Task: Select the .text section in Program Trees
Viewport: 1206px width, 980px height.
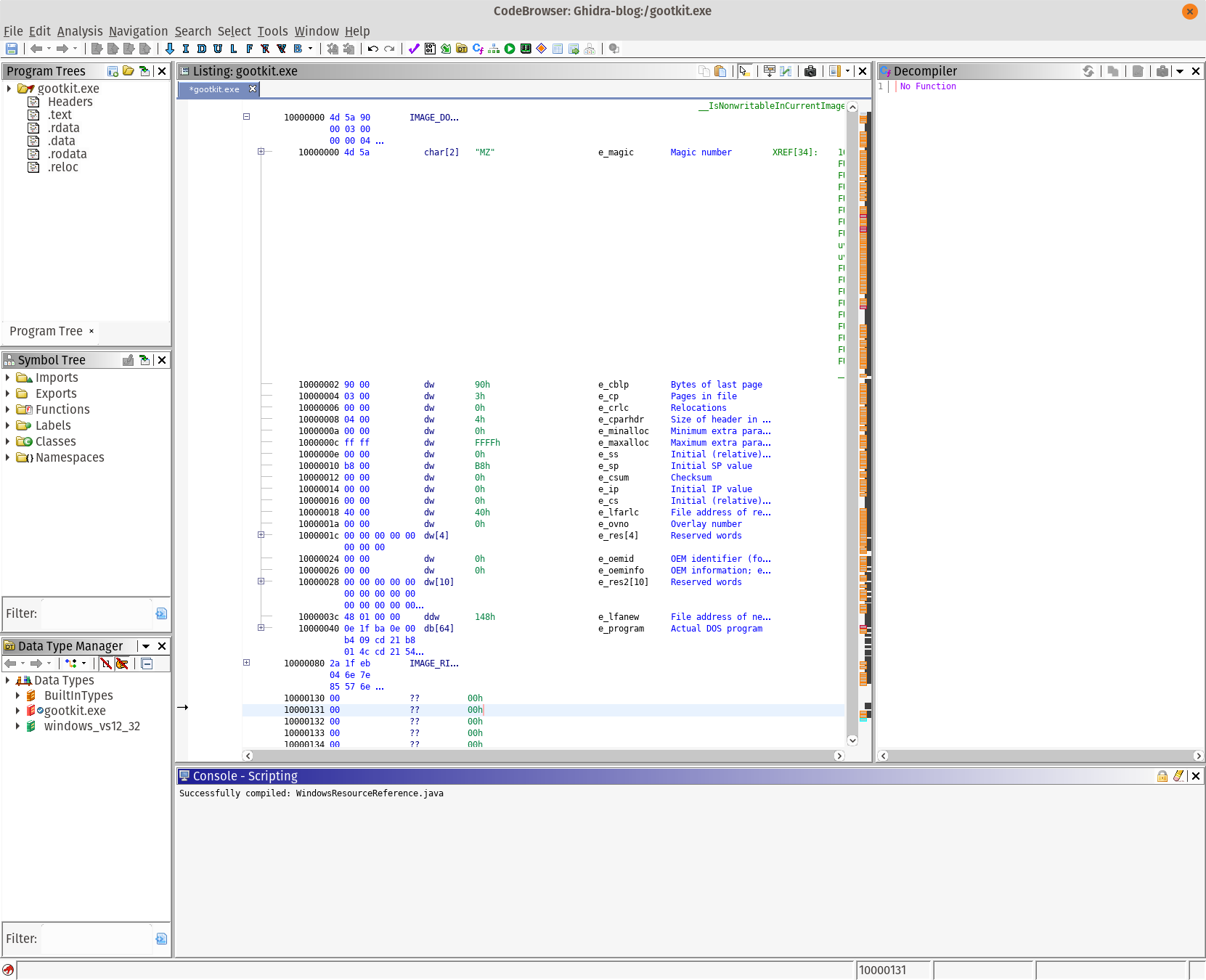Action: coord(60,115)
